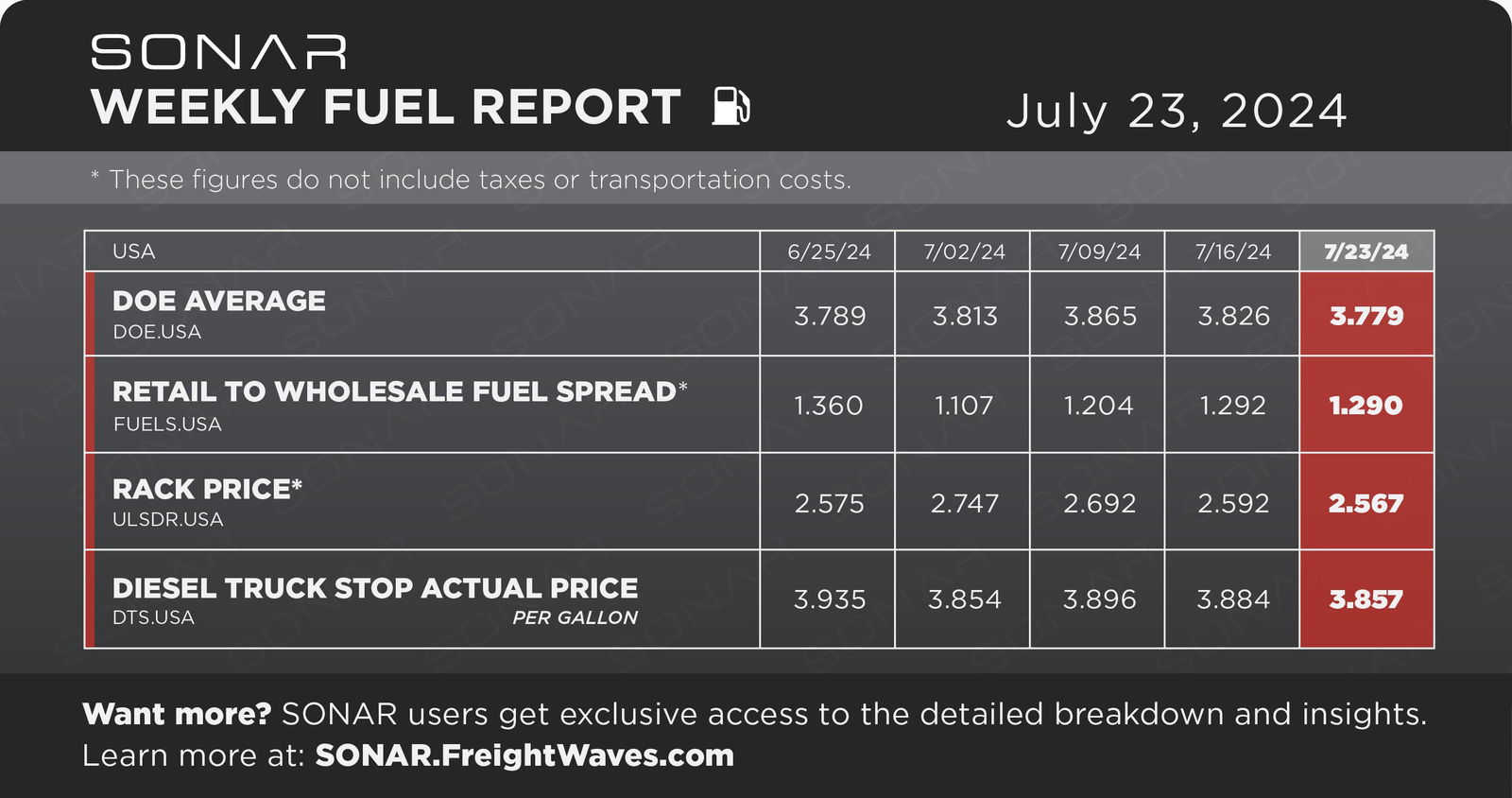Click the ULSDR.USA ticker text
The height and width of the screenshot is (798, 1512).
pos(167,520)
